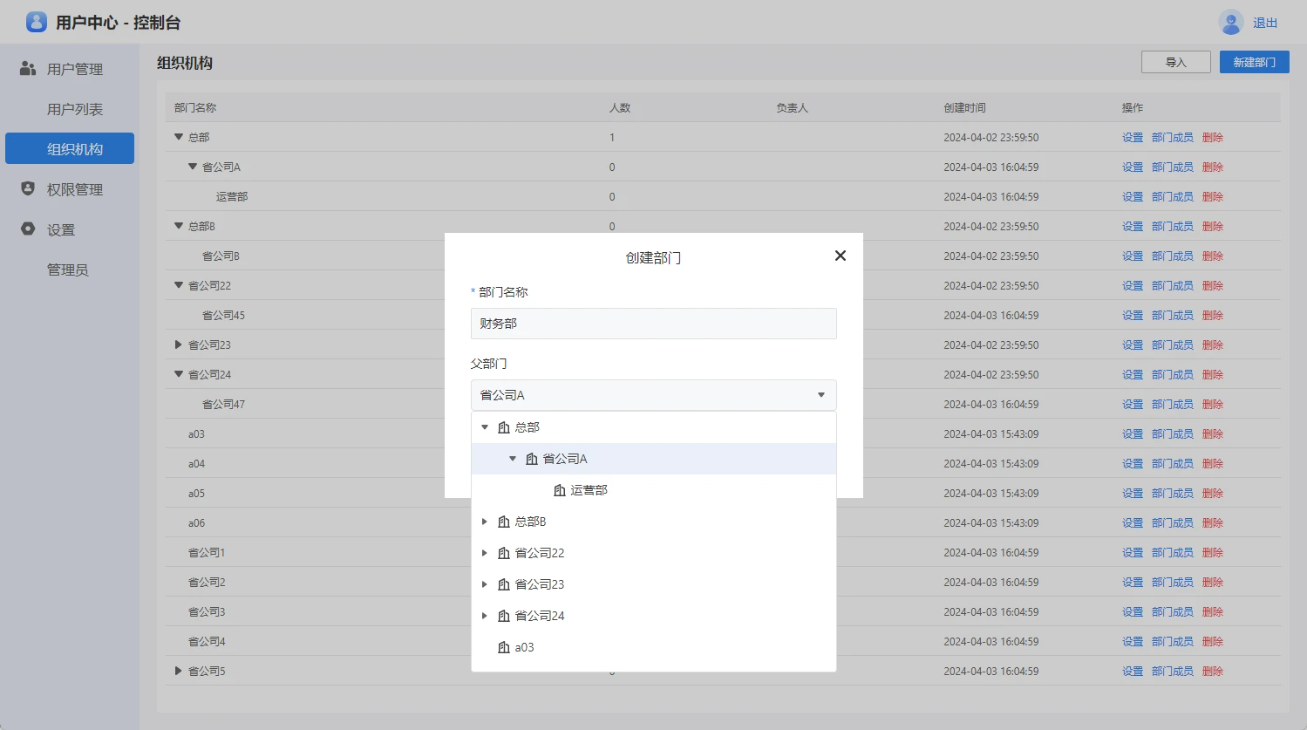Click 删除 in 省公司3 row
Image resolution: width=1307 pixels, height=730 pixels.
(1212, 612)
